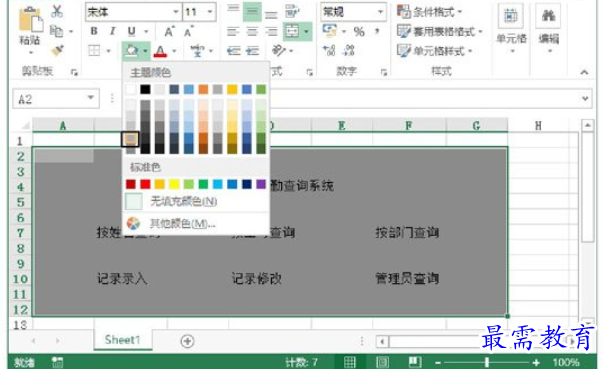The height and width of the screenshot is (369, 603).
Task: Pick black theme color swatch
Action: point(145,90)
